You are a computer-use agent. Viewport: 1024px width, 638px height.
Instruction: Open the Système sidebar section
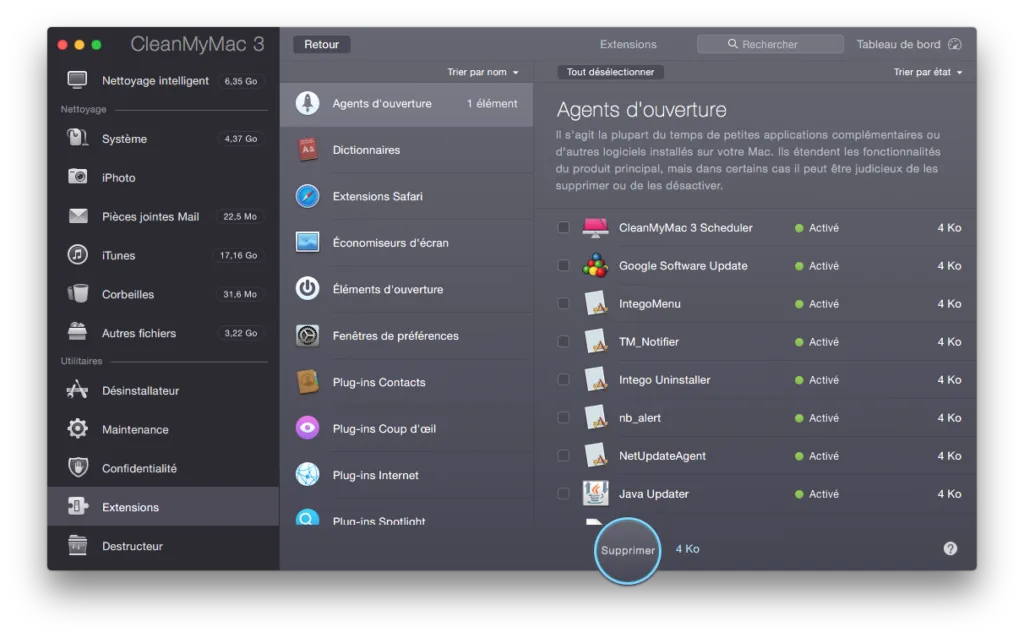coord(163,138)
